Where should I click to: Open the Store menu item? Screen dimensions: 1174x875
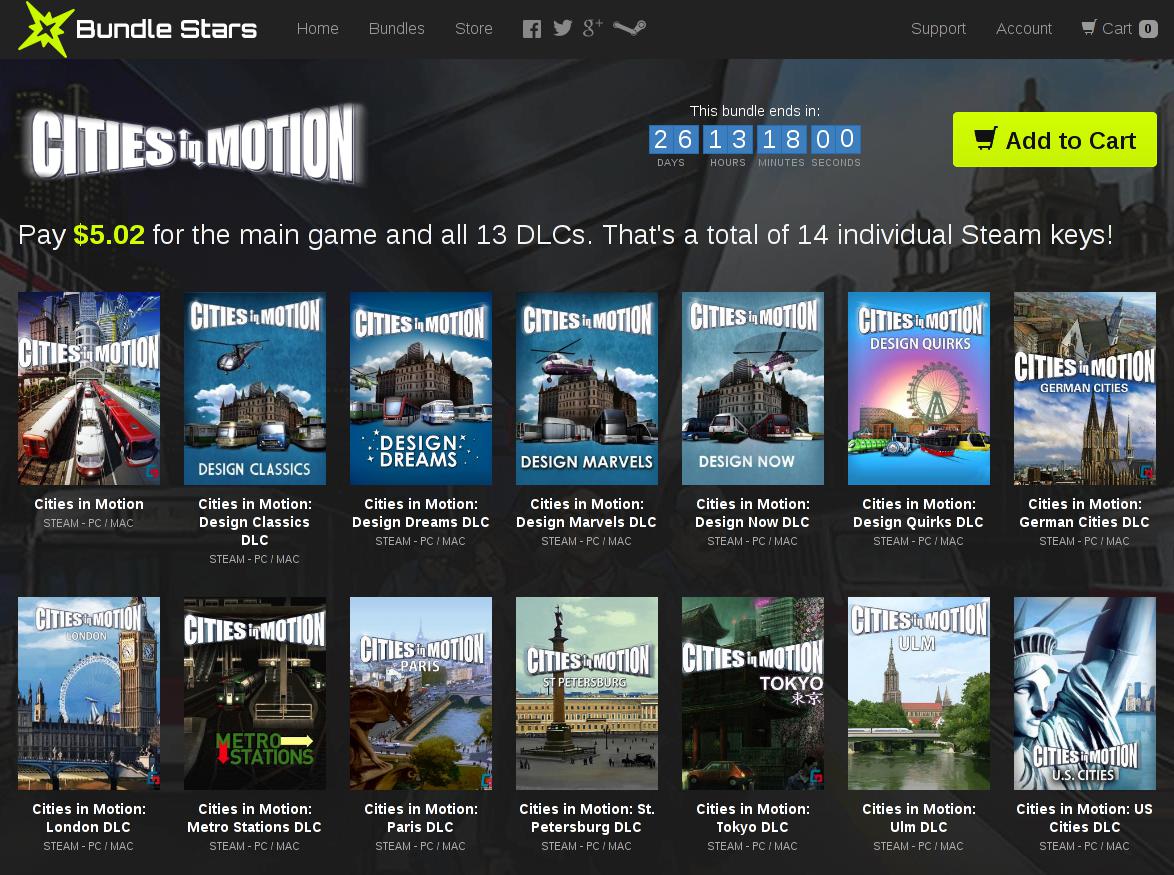tap(474, 28)
